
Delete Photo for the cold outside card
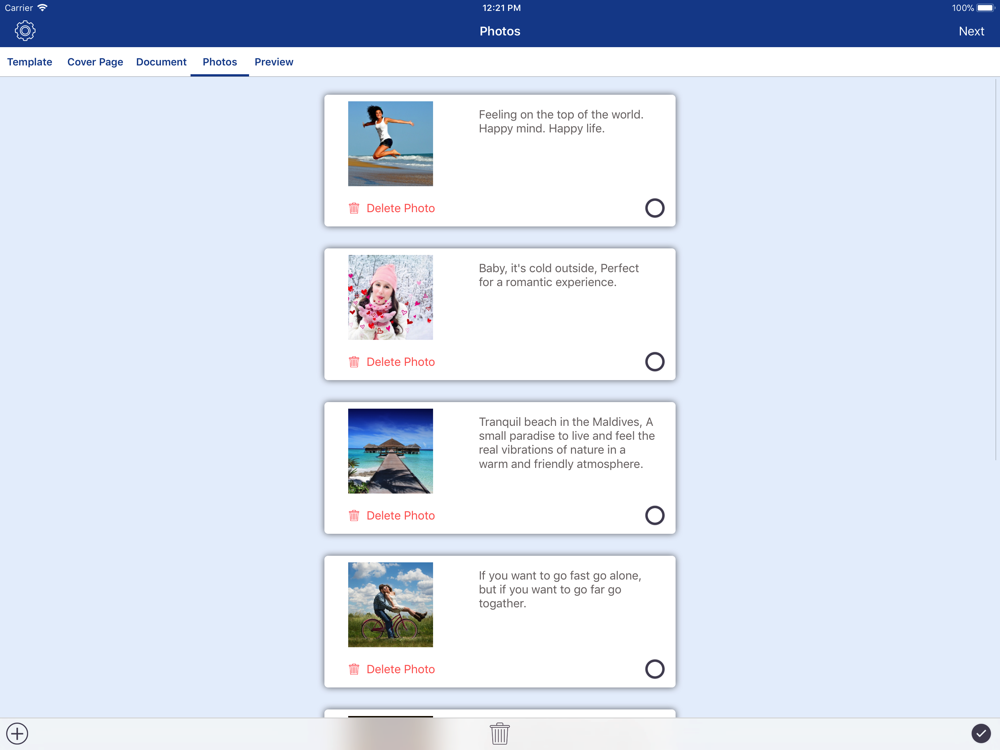click(401, 362)
